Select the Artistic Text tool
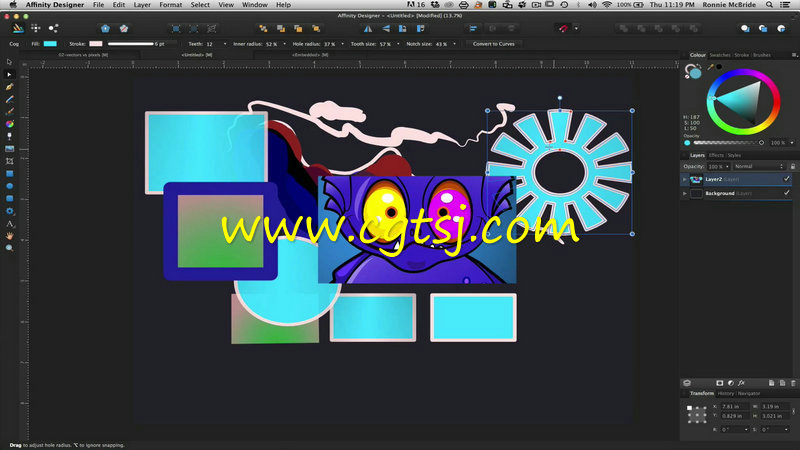This screenshot has width=800, height=450. (9, 223)
